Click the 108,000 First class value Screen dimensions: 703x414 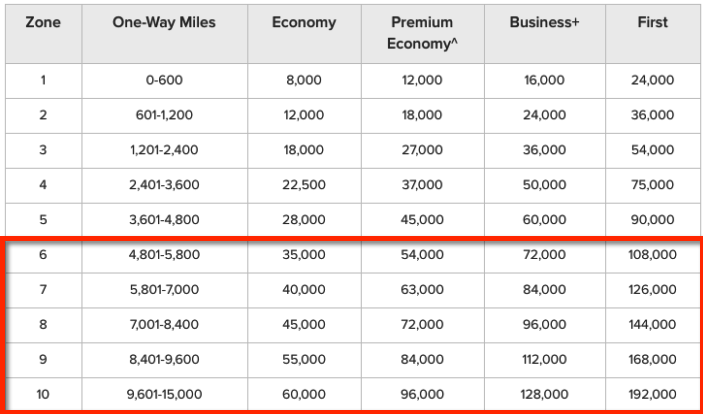pos(653,255)
